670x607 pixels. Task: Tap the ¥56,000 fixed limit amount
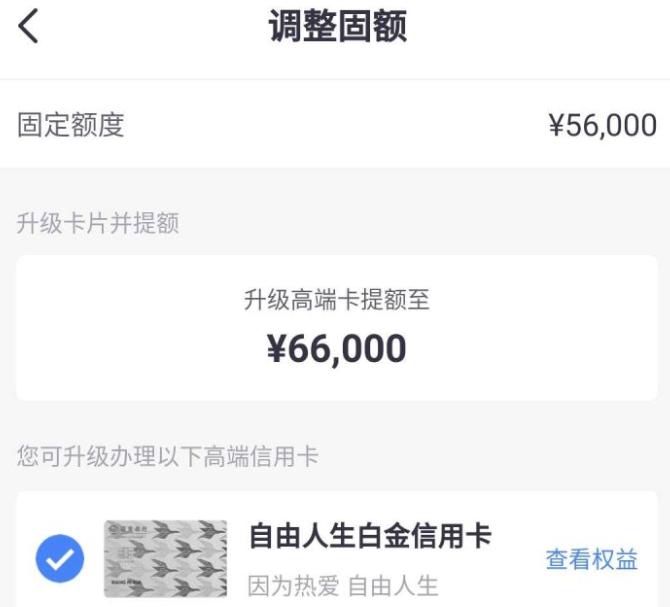click(x=603, y=126)
